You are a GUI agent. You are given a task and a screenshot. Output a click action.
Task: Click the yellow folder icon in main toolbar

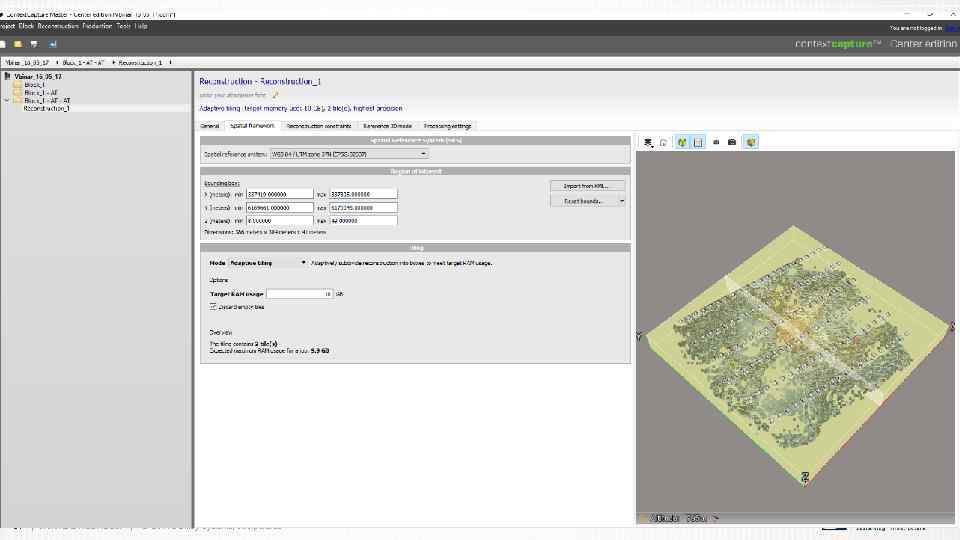coord(17,44)
